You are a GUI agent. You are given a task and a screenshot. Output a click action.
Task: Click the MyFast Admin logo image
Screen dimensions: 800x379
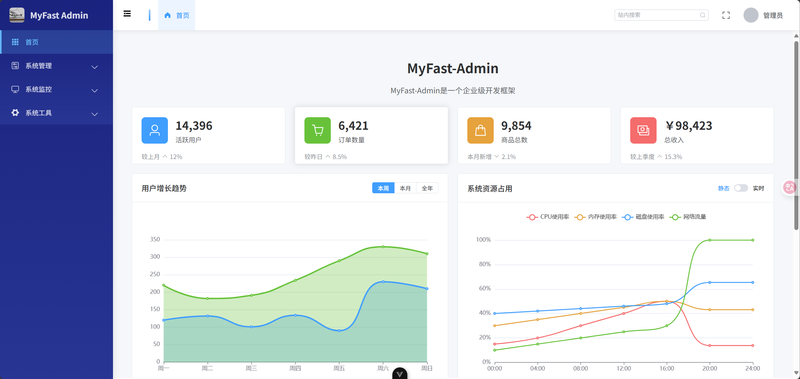coord(17,15)
